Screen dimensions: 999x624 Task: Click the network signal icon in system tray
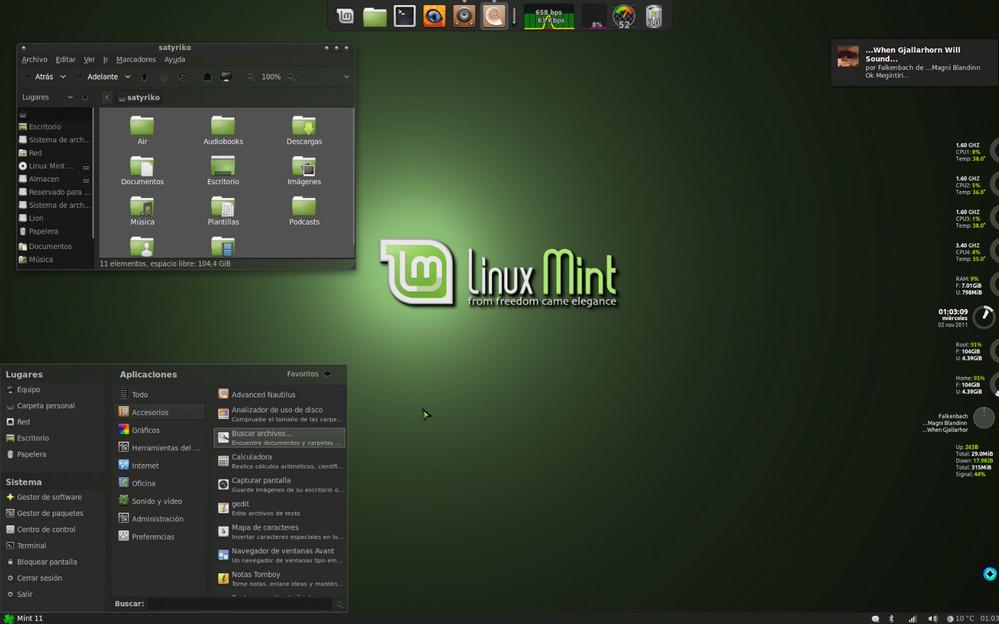[x=912, y=618]
